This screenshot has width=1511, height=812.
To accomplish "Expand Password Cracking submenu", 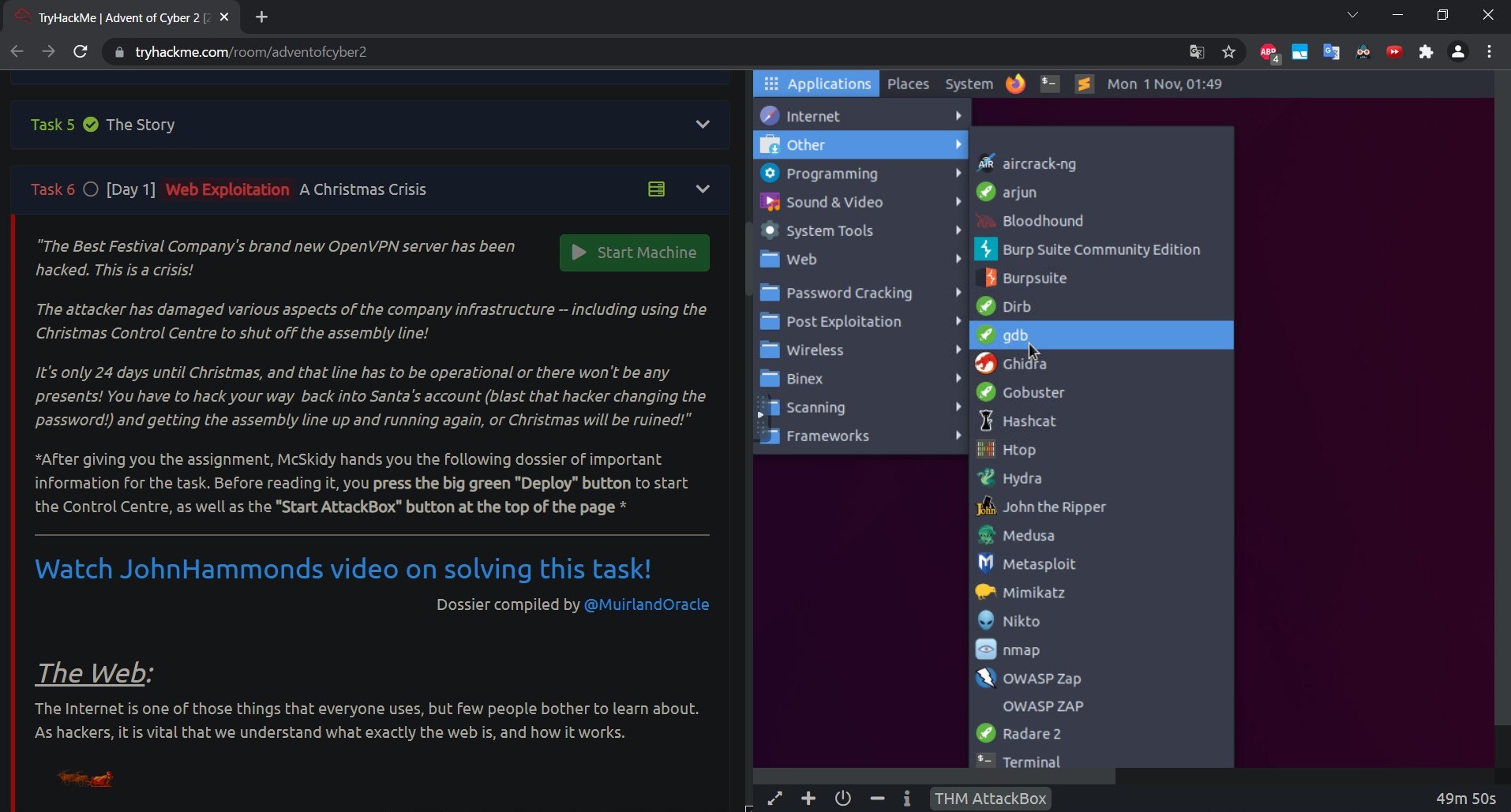I will [x=861, y=293].
